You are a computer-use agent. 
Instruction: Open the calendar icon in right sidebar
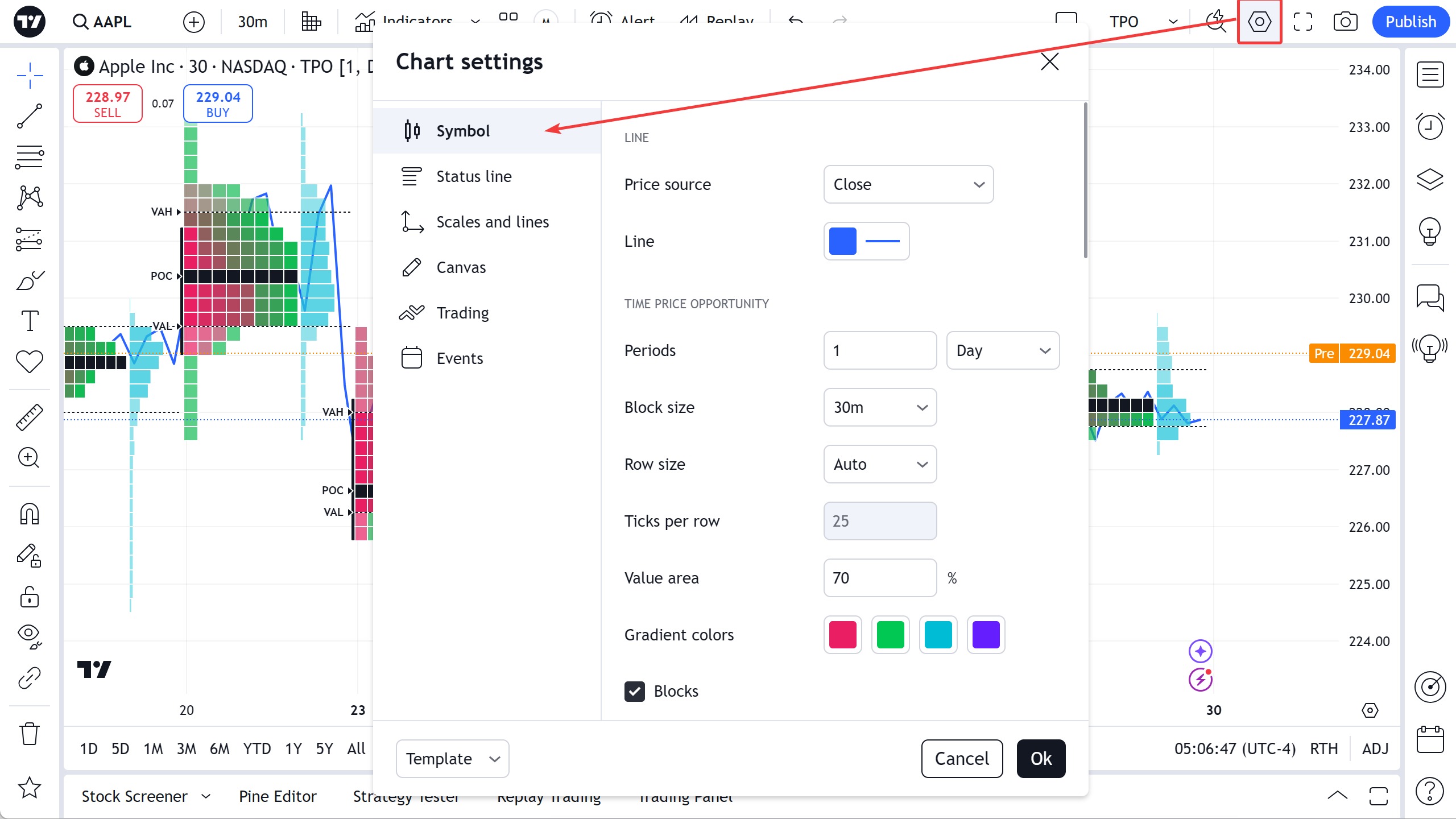[x=1430, y=739]
